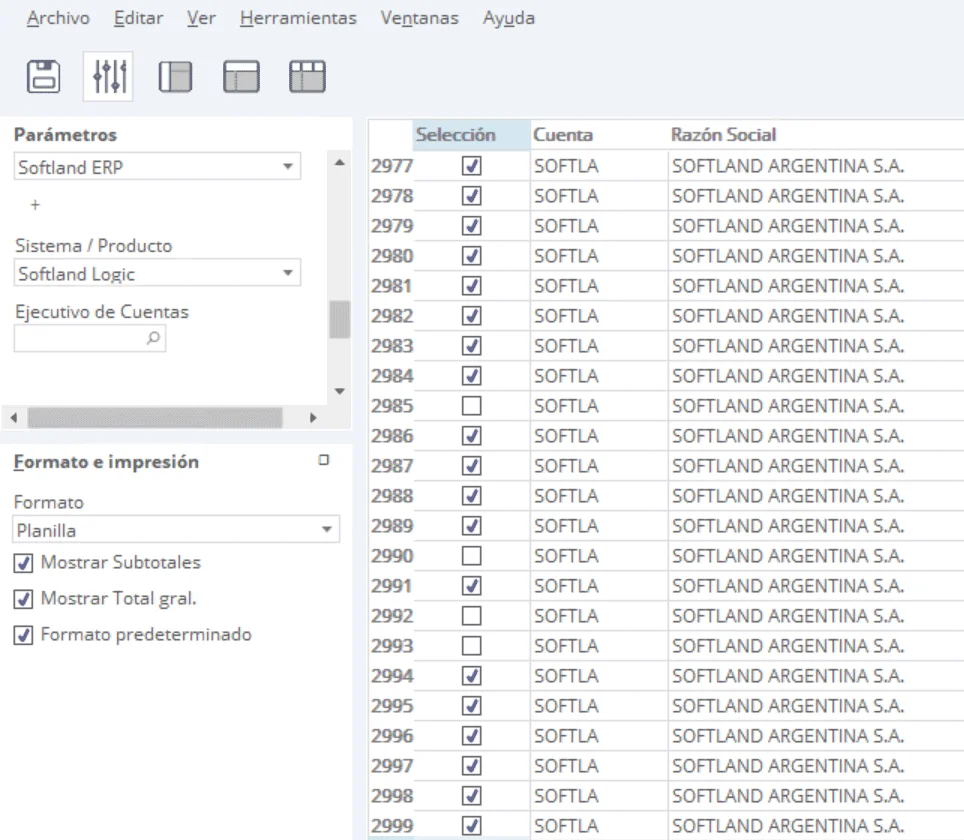The height and width of the screenshot is (840, 964).
Task: Click the small square icon beside Formato e impresión
Action: point(323,461)
